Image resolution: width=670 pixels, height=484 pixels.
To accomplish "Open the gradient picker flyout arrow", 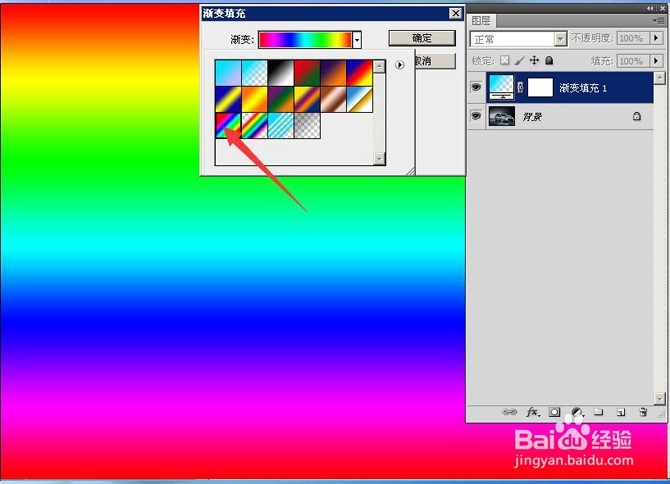I will 400,65.
